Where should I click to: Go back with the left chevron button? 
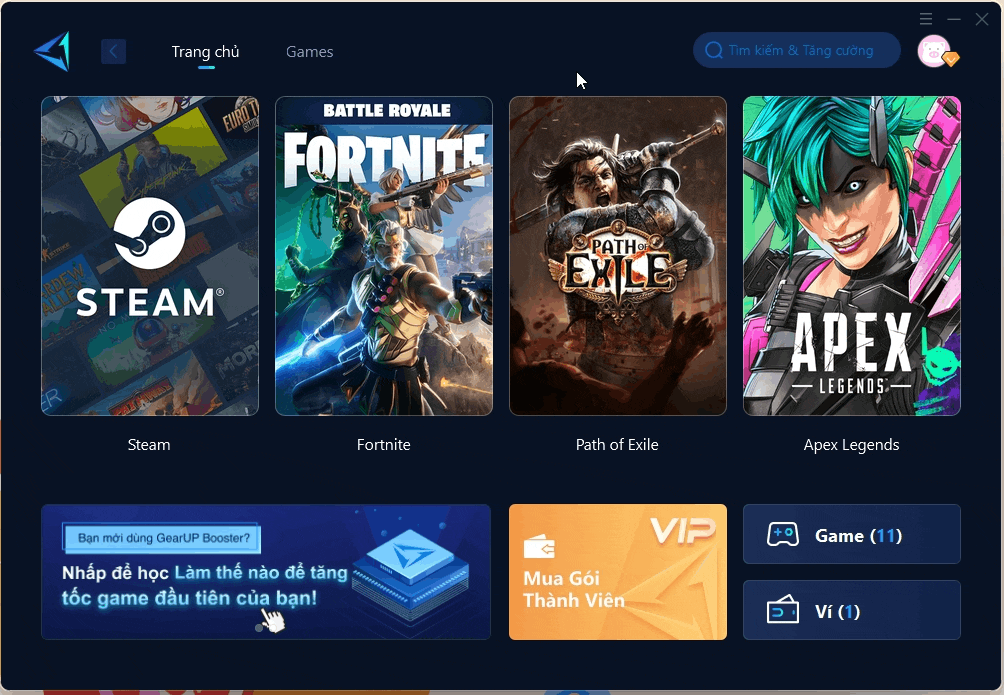(113, 51)
